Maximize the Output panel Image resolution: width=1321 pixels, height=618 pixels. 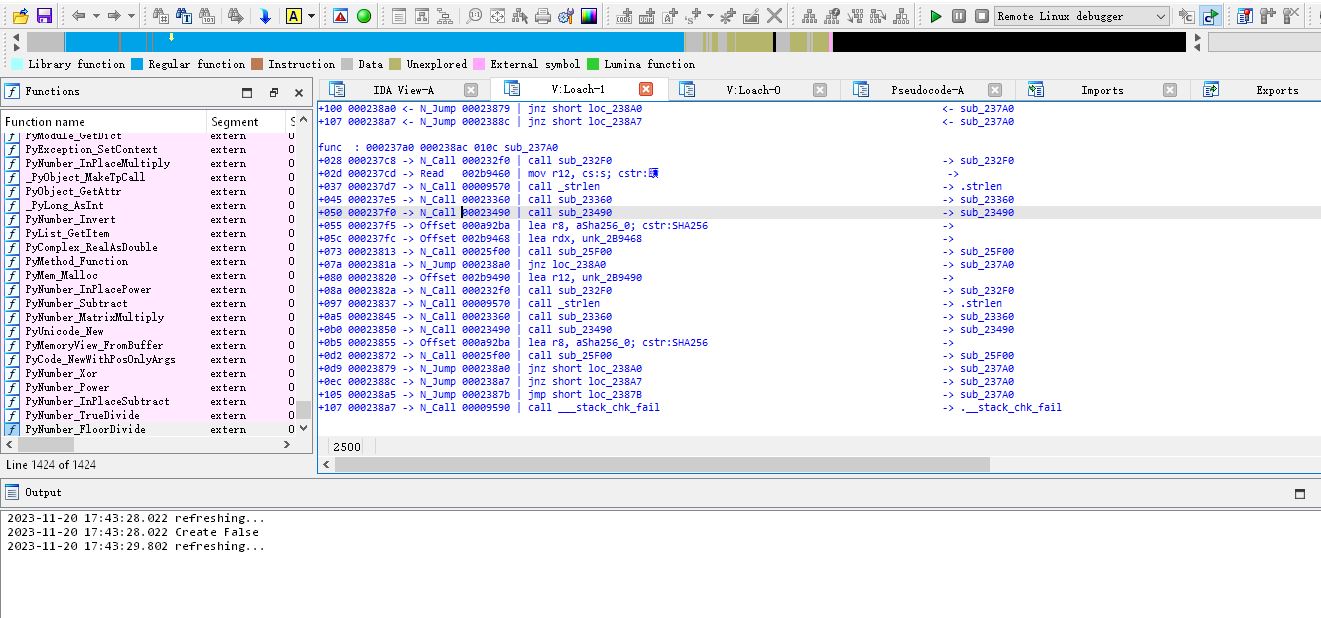1300,493
